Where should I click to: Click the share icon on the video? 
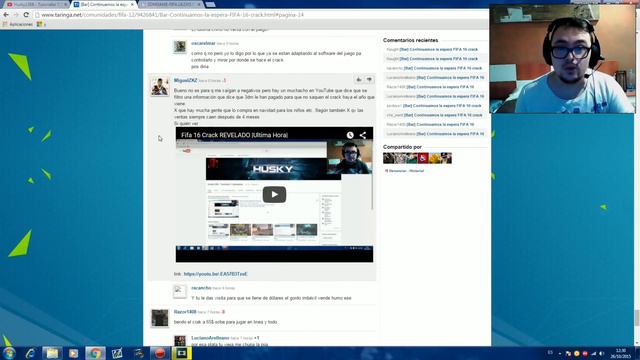[x=363, y=135]
